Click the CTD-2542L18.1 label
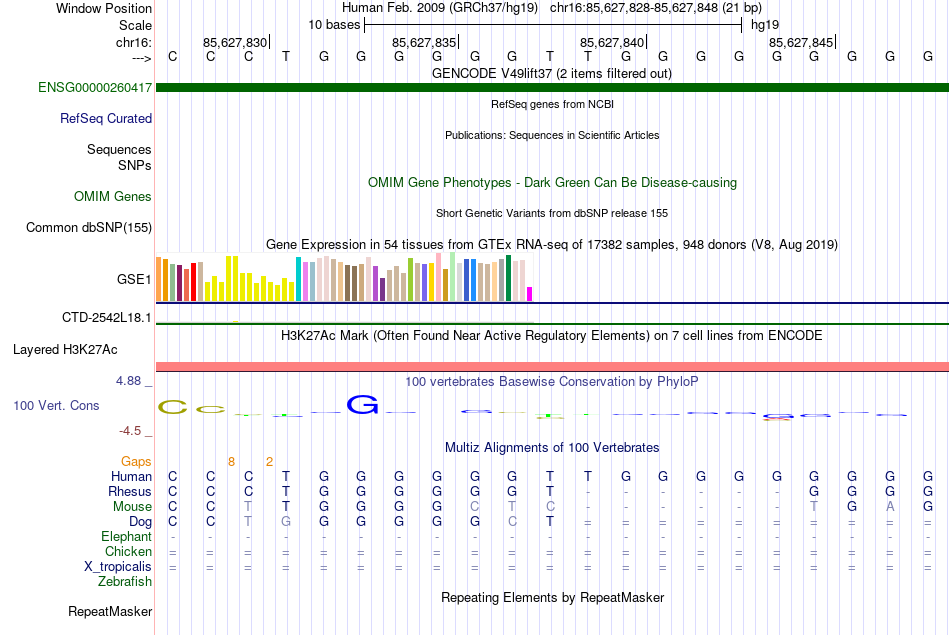The width and height of the screenshot is (950, 635). point(106,318)
